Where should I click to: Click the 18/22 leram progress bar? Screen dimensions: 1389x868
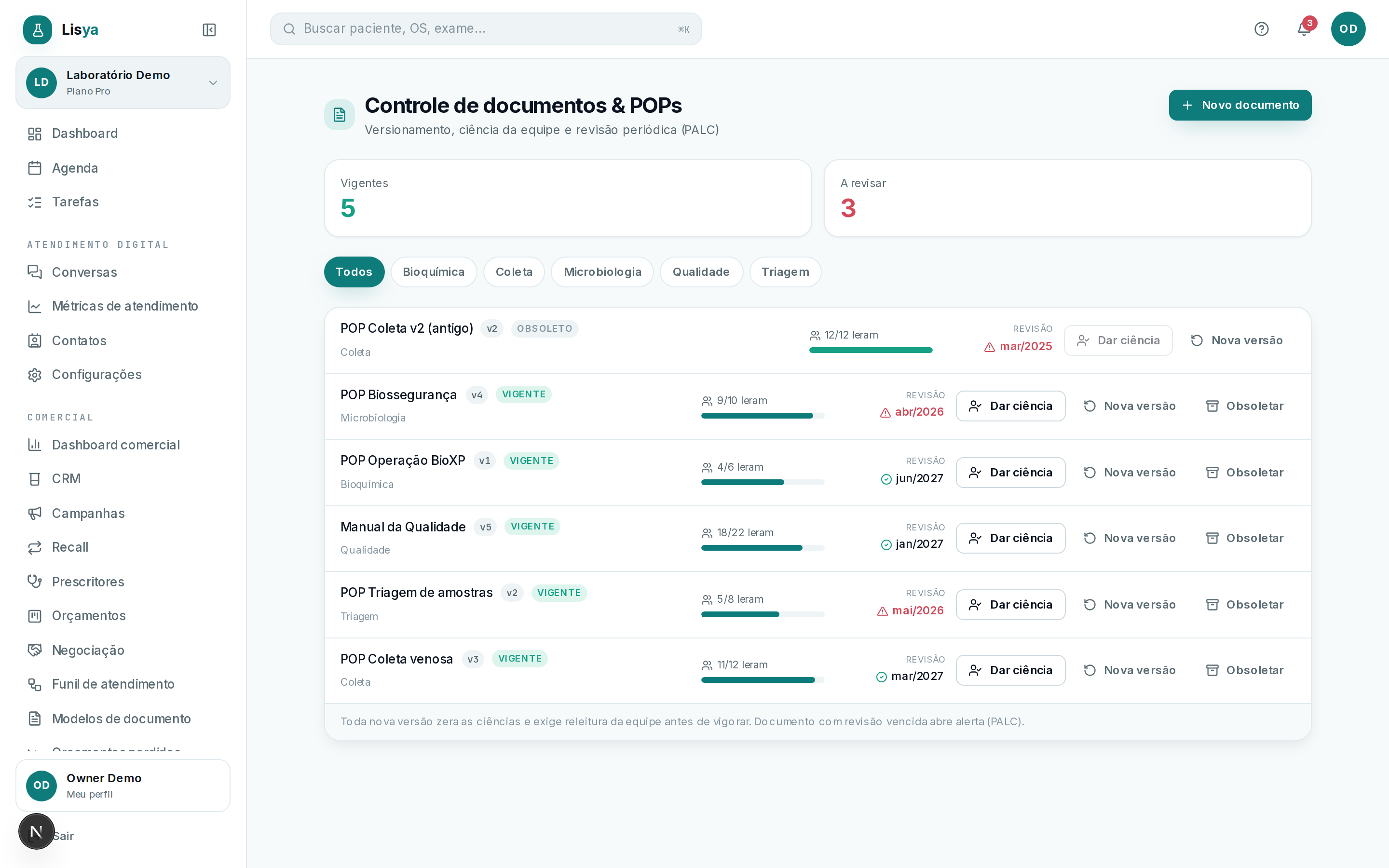pyautogui.click(x=763, y=548)
